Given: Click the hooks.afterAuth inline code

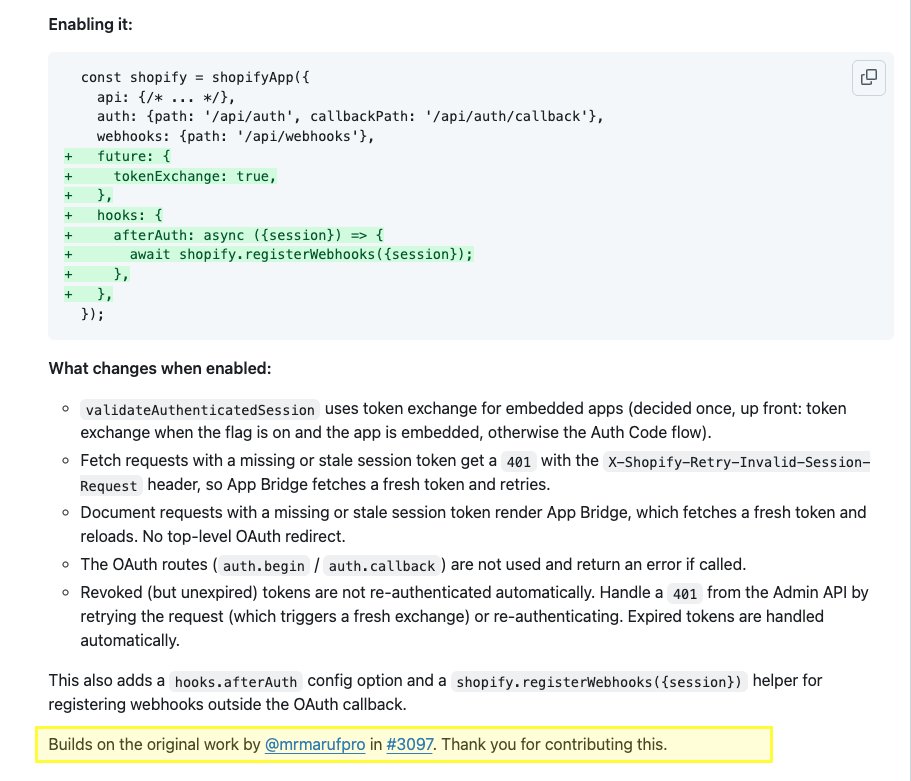Looking at the screenshot, I should tap(236, 682).
